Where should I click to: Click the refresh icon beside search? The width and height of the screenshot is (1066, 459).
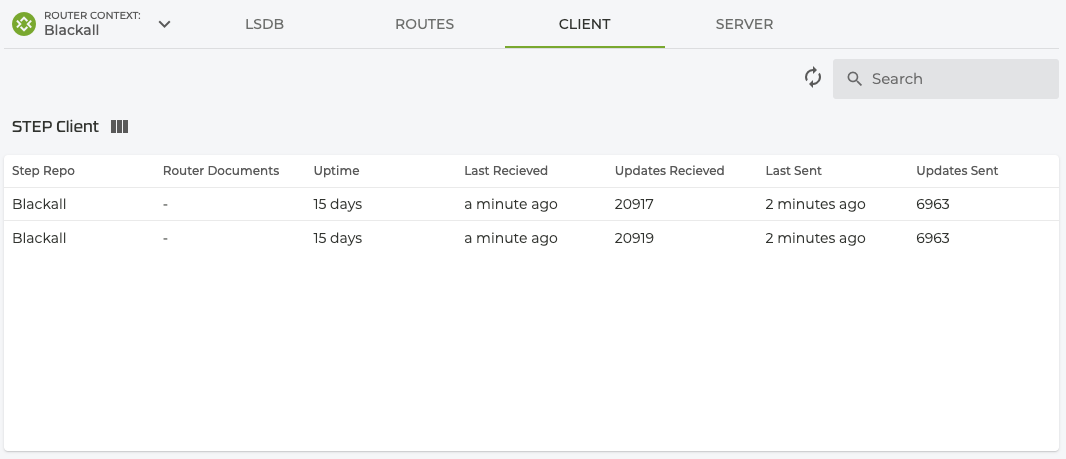[813, 78]
